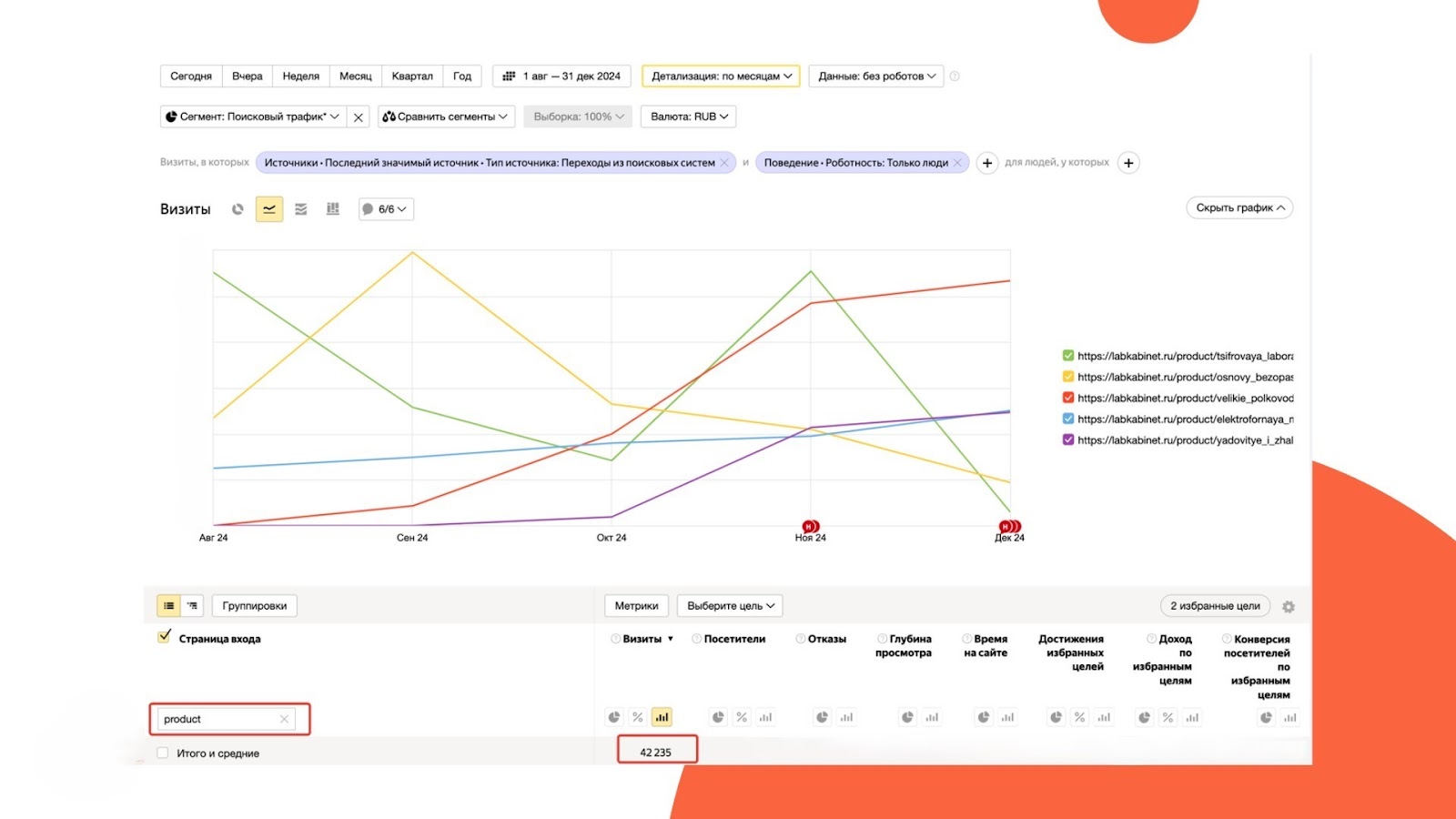Switch to the stacked area chart

(301, 209)
